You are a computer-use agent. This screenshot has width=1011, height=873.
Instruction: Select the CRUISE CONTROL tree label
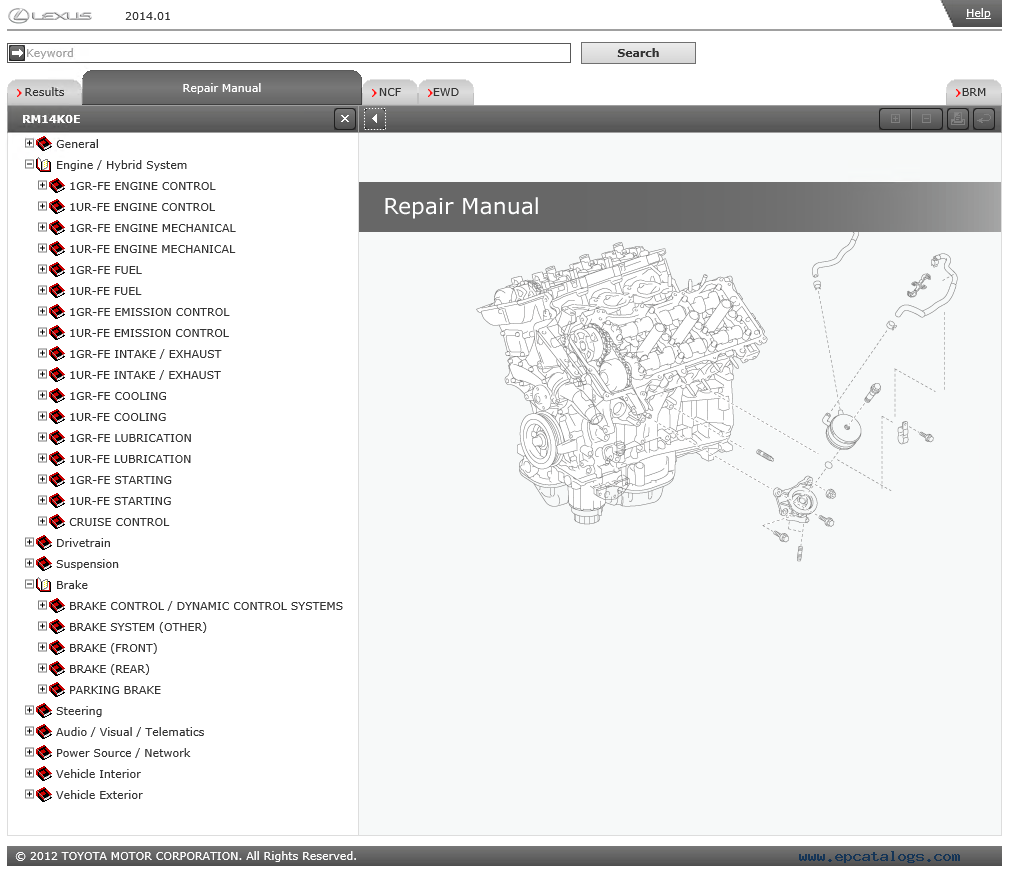pos(119,522)
